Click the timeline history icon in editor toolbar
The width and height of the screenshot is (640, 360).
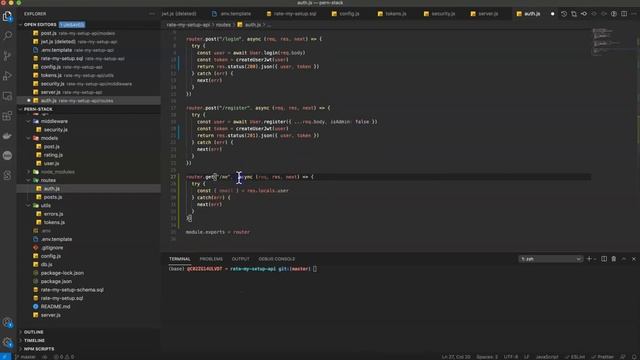pyautogui.click(x=564, y=14)
